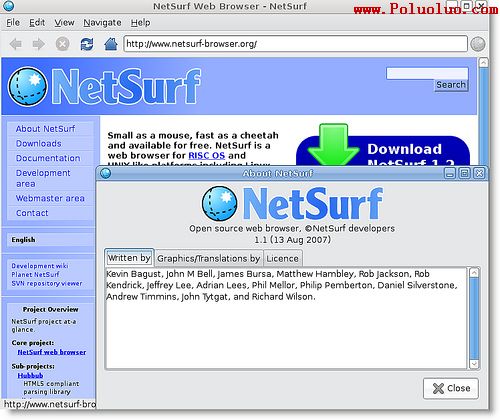Click the English language entry

point(23,240)
